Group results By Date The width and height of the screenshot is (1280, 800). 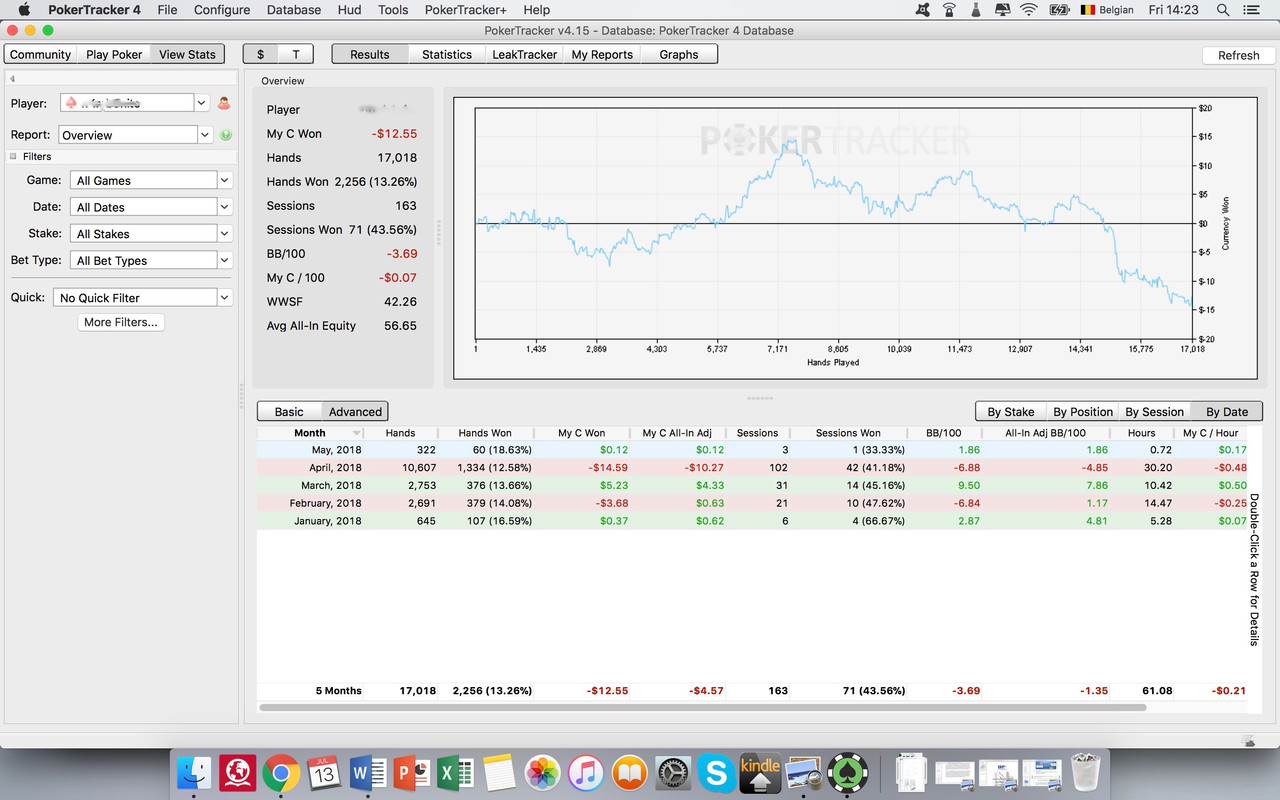(x=1227, y=411)
